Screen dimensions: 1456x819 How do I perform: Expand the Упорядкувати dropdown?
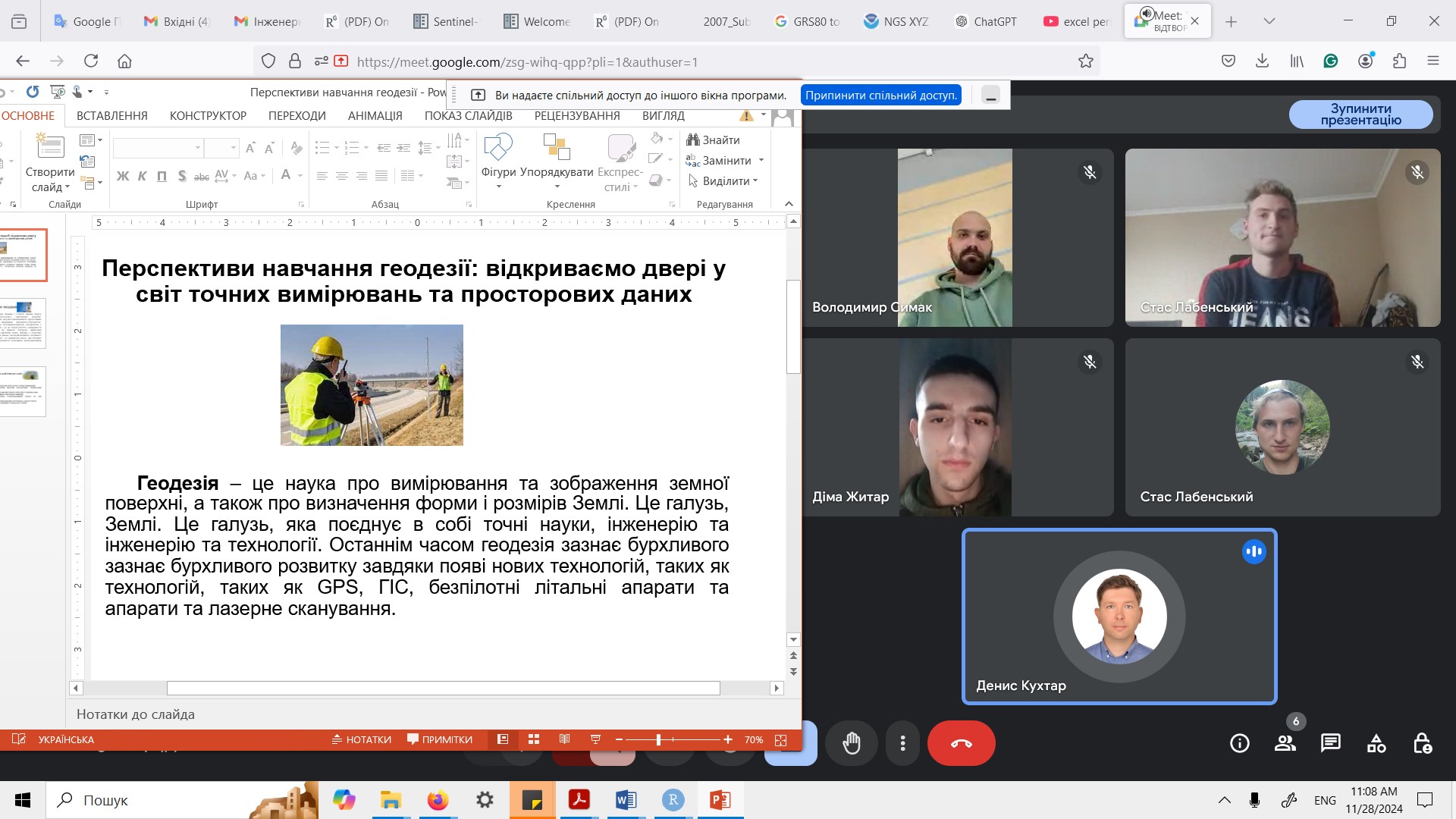tap(557, 187)
